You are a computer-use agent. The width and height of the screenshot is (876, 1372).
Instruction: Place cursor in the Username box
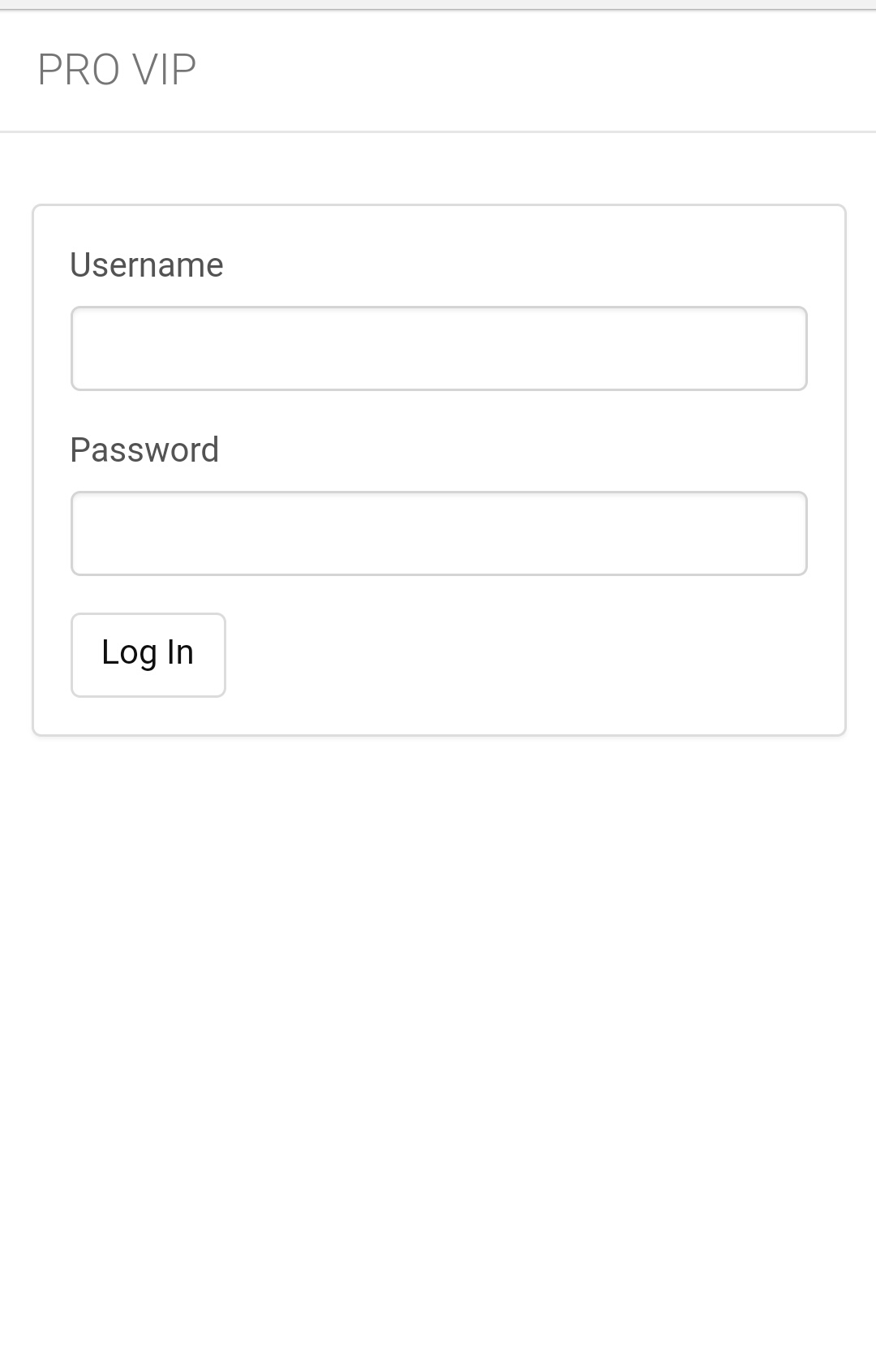pyautogui.click(x=438, y=348)
